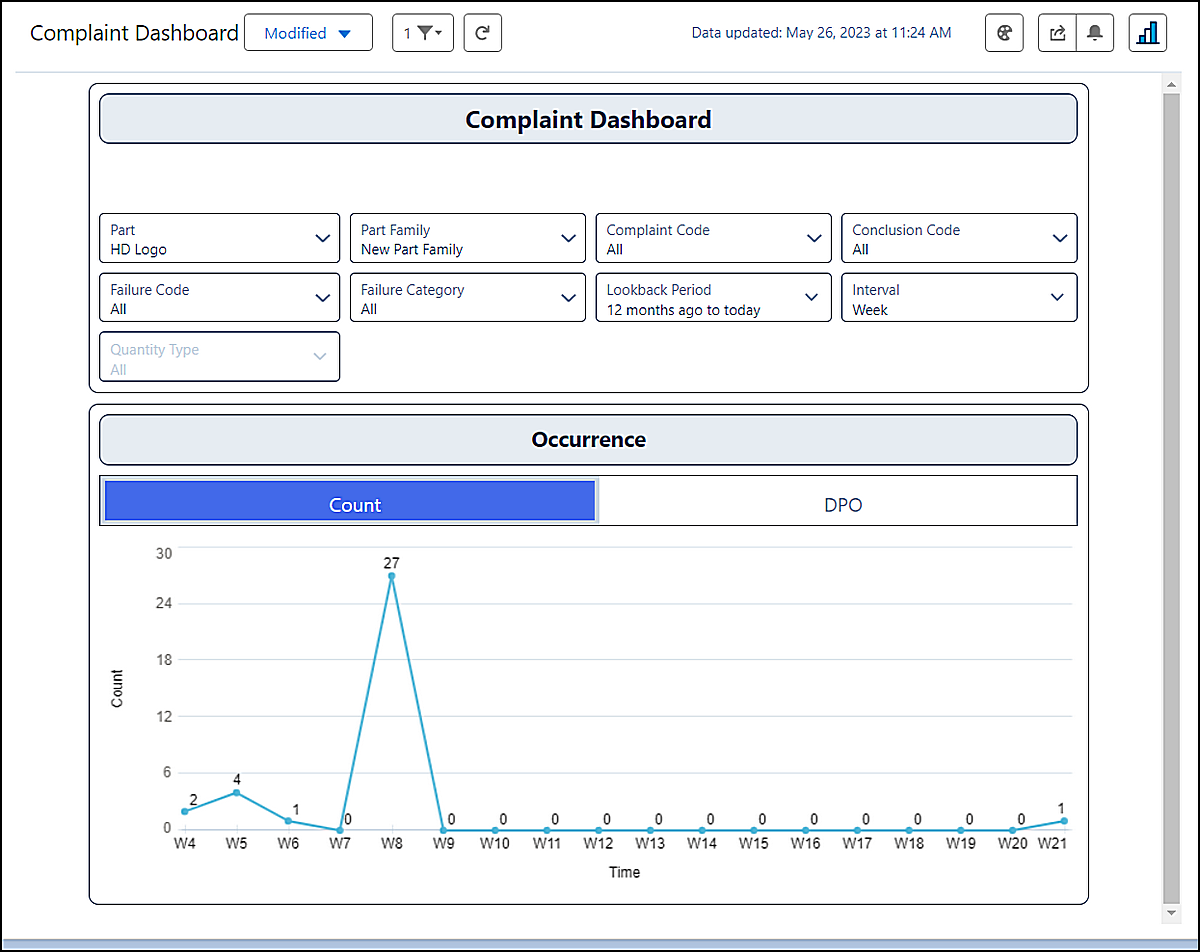Click the share dashboard icon
Image resolution: width=1200 pixels, height=952 pixels.
point(1057,33)
